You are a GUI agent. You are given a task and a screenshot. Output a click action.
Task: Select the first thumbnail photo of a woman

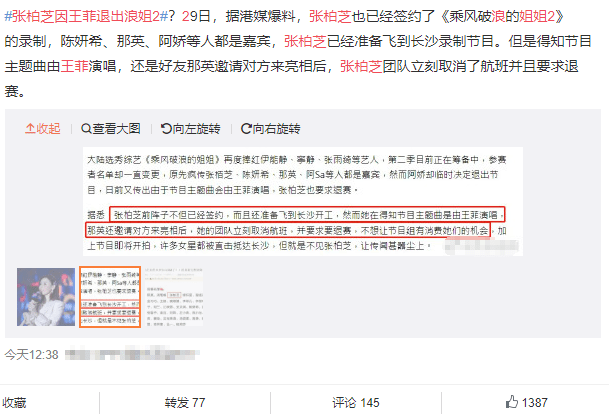[x=46, y=297]
